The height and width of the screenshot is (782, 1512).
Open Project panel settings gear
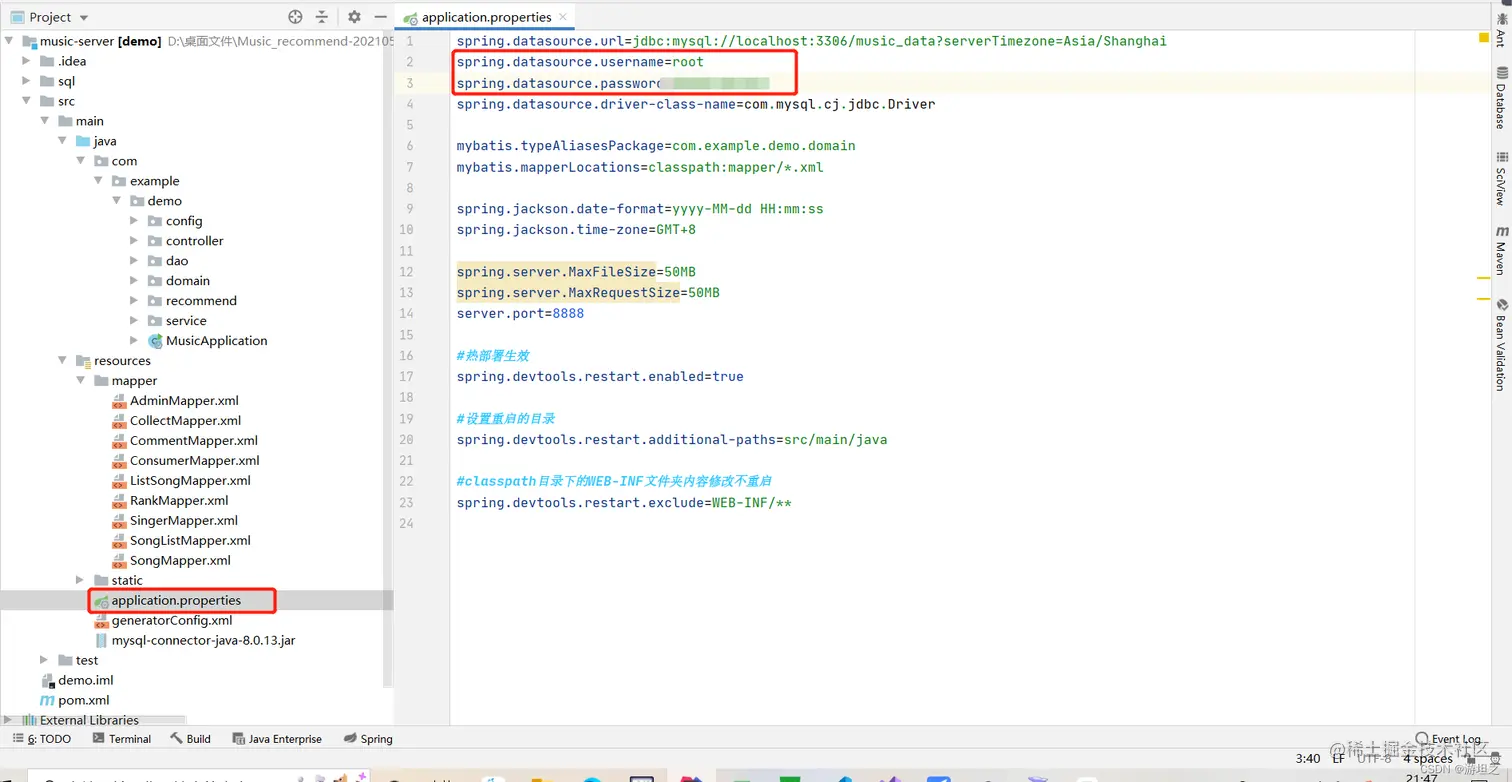point(354,17)
